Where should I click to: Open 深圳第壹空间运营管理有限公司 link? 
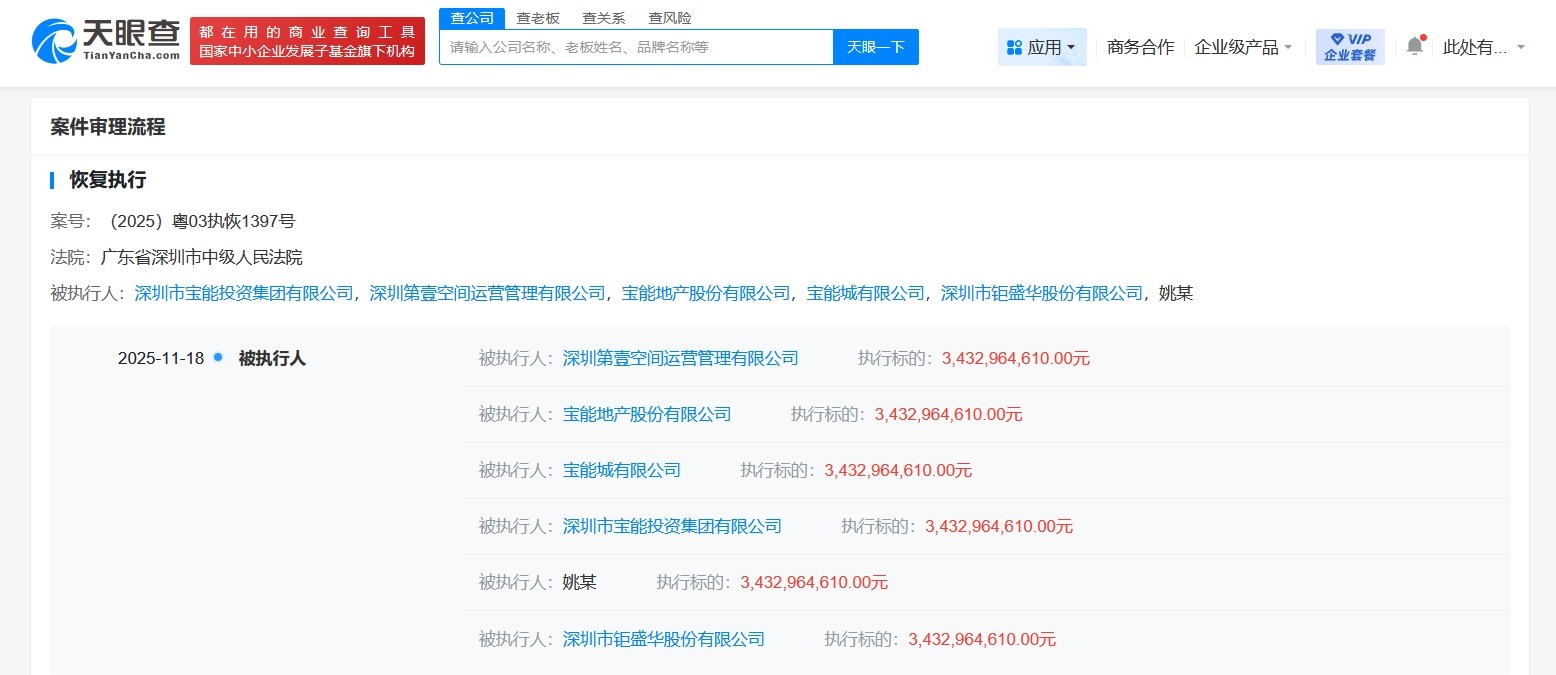tap(485, 293)
